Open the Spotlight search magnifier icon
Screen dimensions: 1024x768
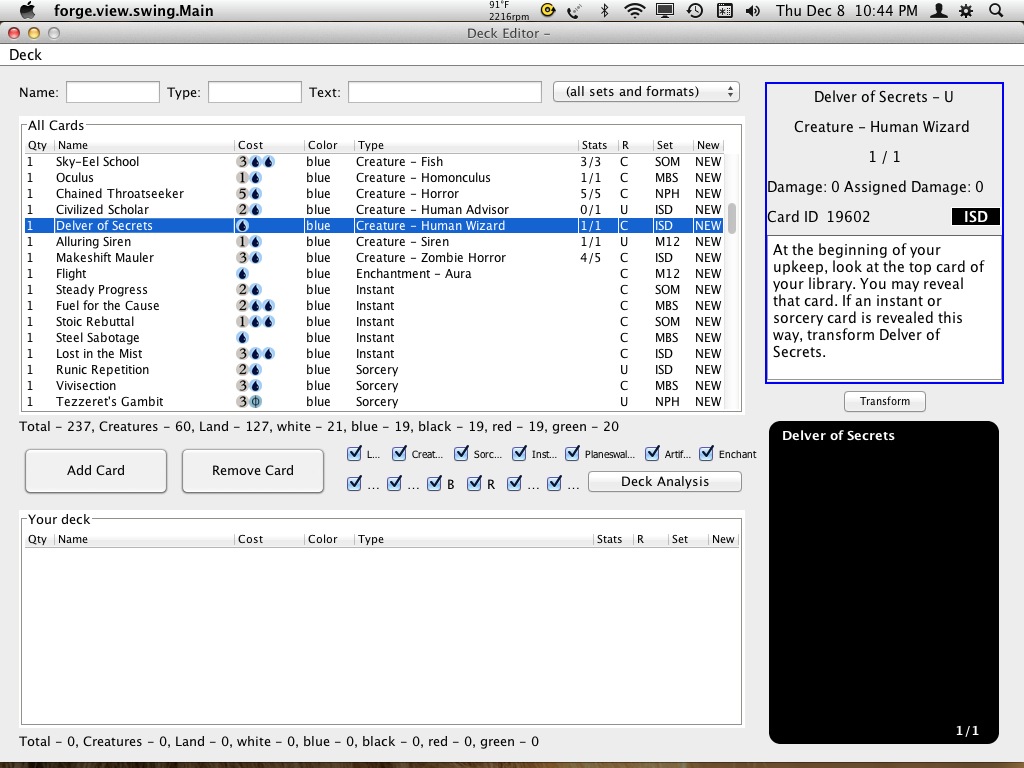point(995,11)
